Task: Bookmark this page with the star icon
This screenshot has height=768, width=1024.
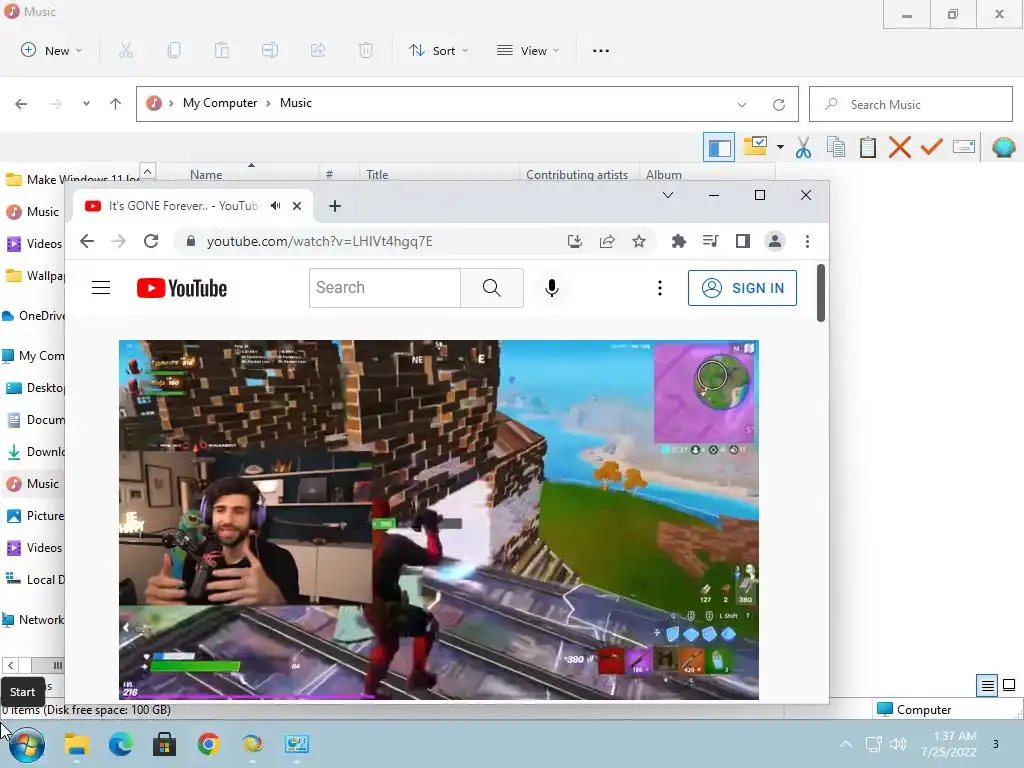Action: (x=639, y=242)
